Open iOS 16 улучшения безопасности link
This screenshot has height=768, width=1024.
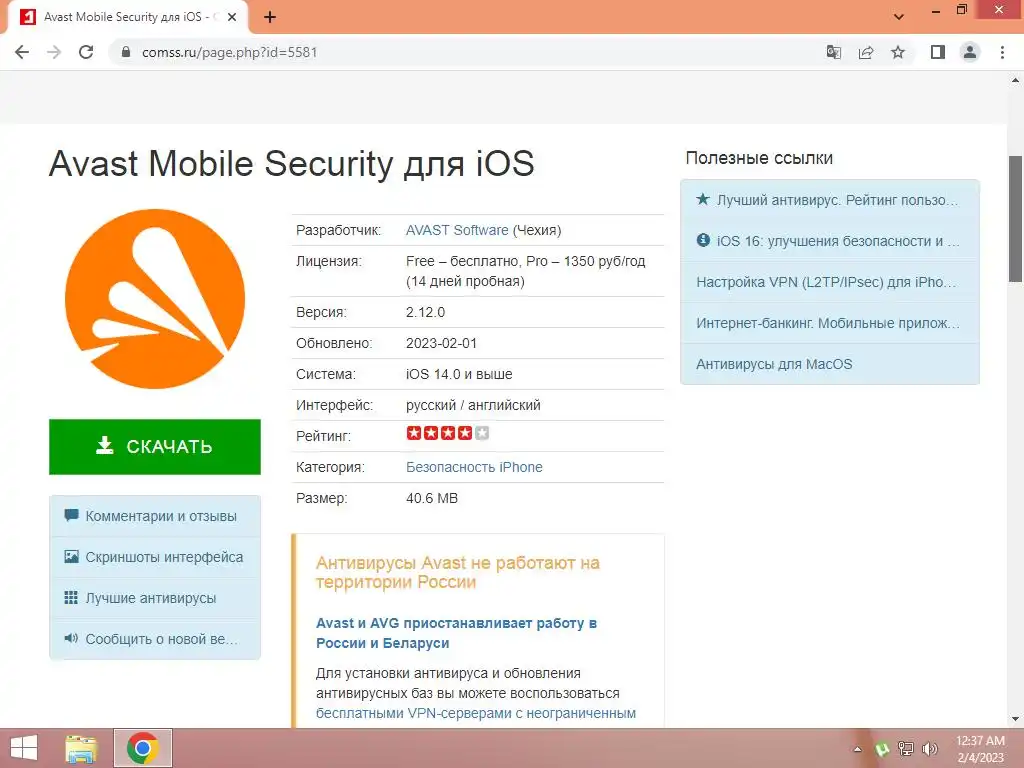tap(830, 241)
